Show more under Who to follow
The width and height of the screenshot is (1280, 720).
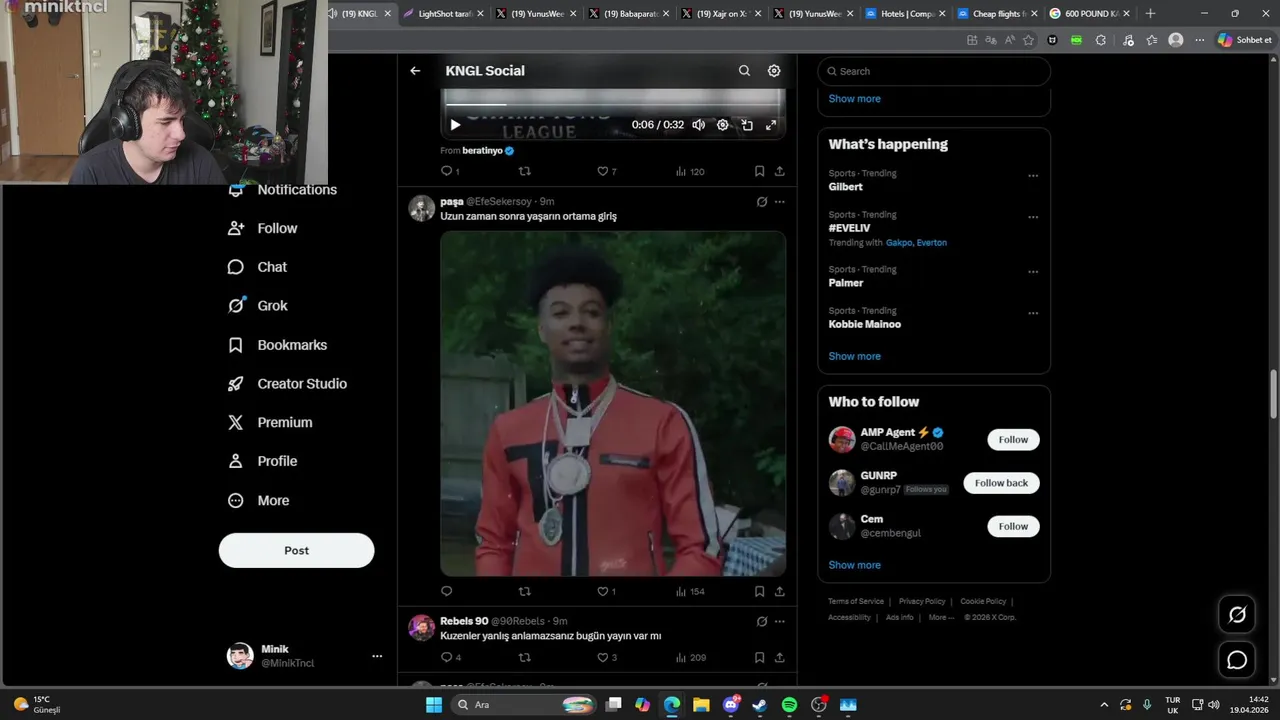point(854,565)
